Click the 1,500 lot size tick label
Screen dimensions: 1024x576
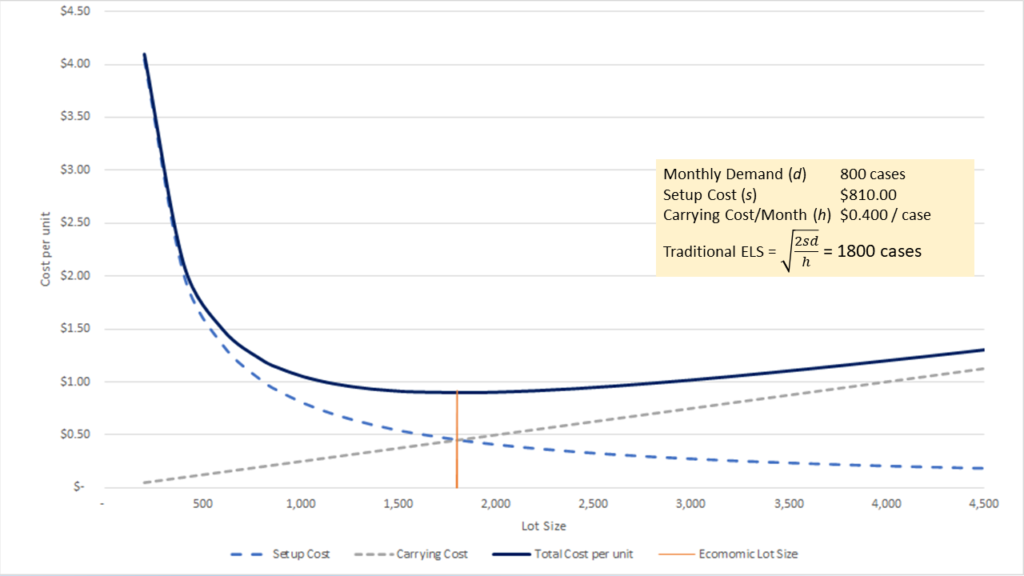coord(397,502)
